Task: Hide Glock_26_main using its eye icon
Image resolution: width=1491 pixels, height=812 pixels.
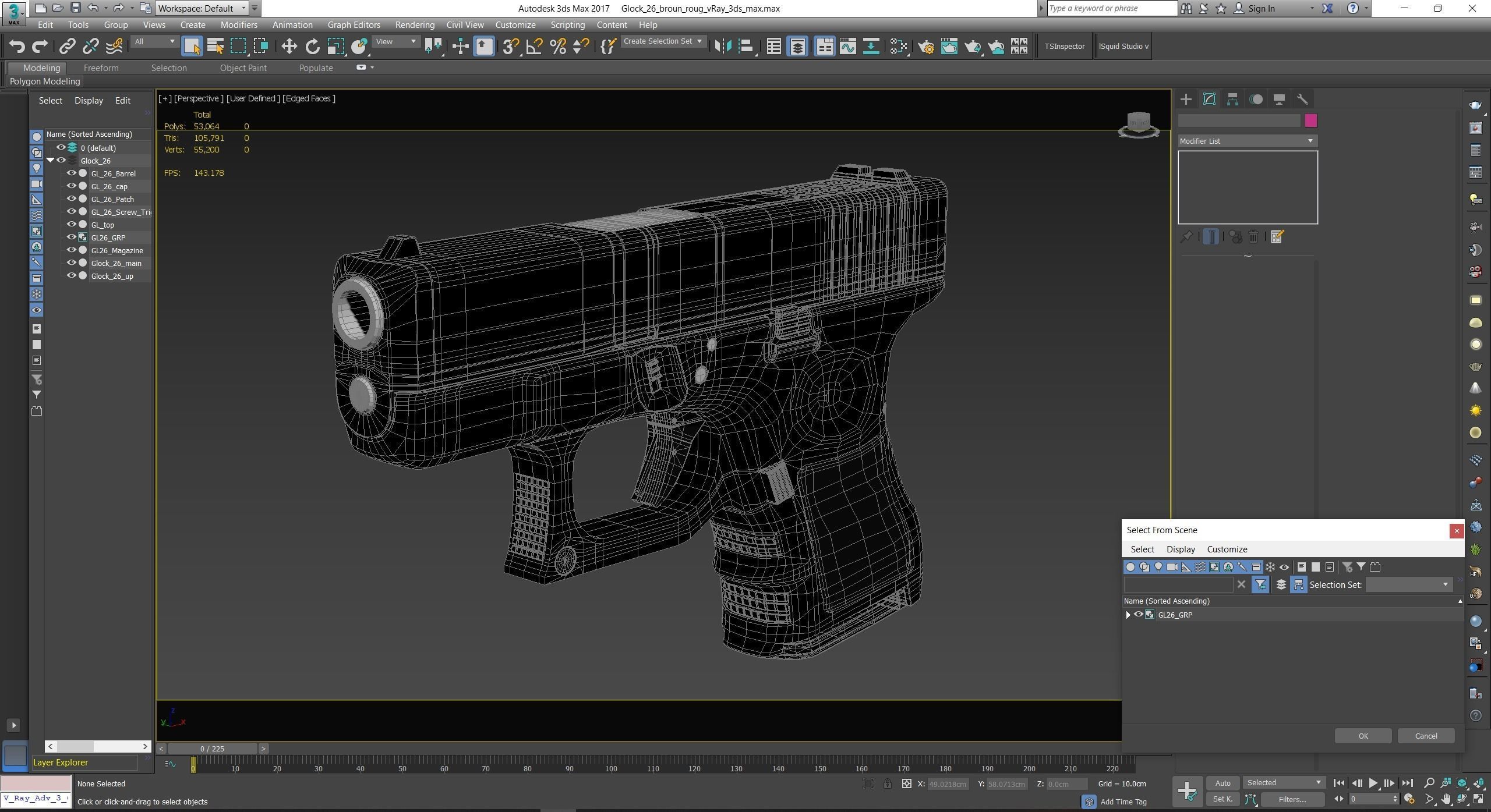Action: point(71,263)
